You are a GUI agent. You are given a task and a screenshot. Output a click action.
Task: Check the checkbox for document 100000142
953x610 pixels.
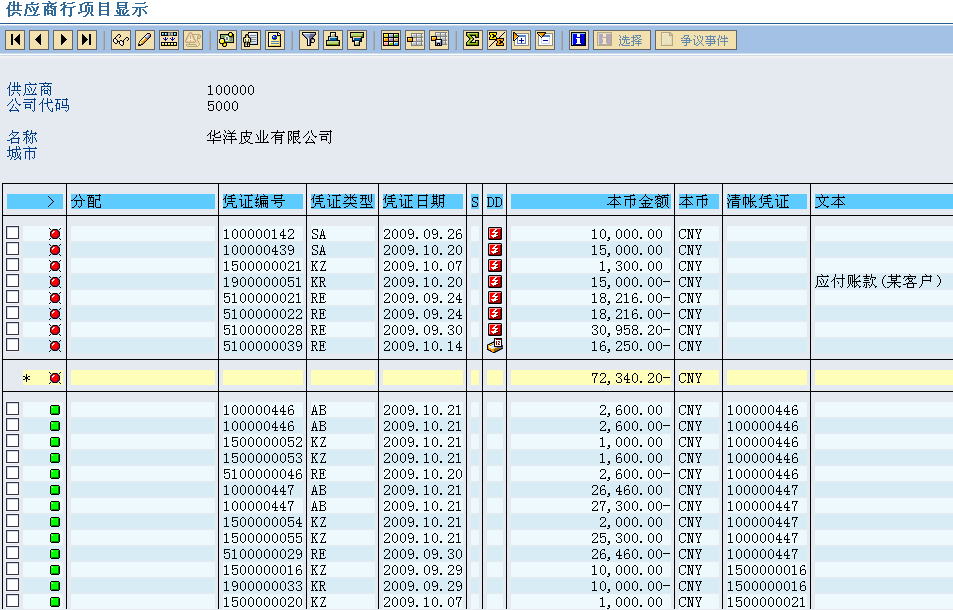[x=12, y=234]
